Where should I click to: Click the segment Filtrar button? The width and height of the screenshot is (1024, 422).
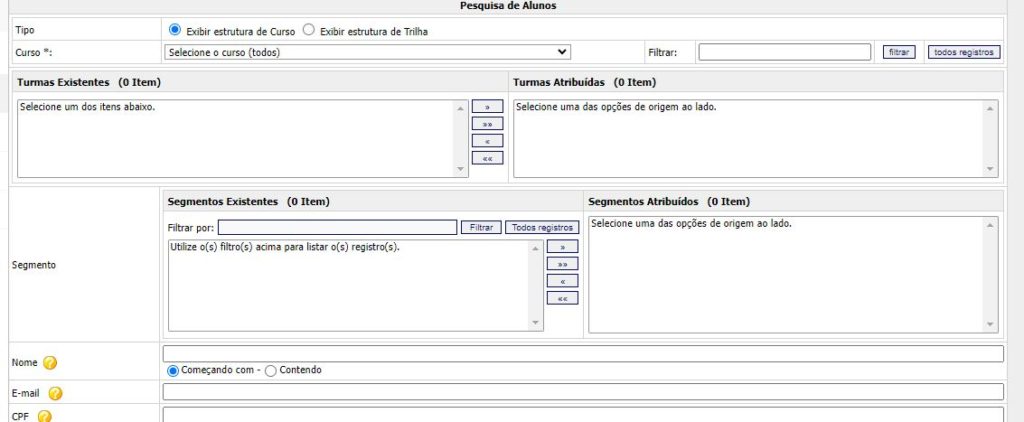click(481, 228)
